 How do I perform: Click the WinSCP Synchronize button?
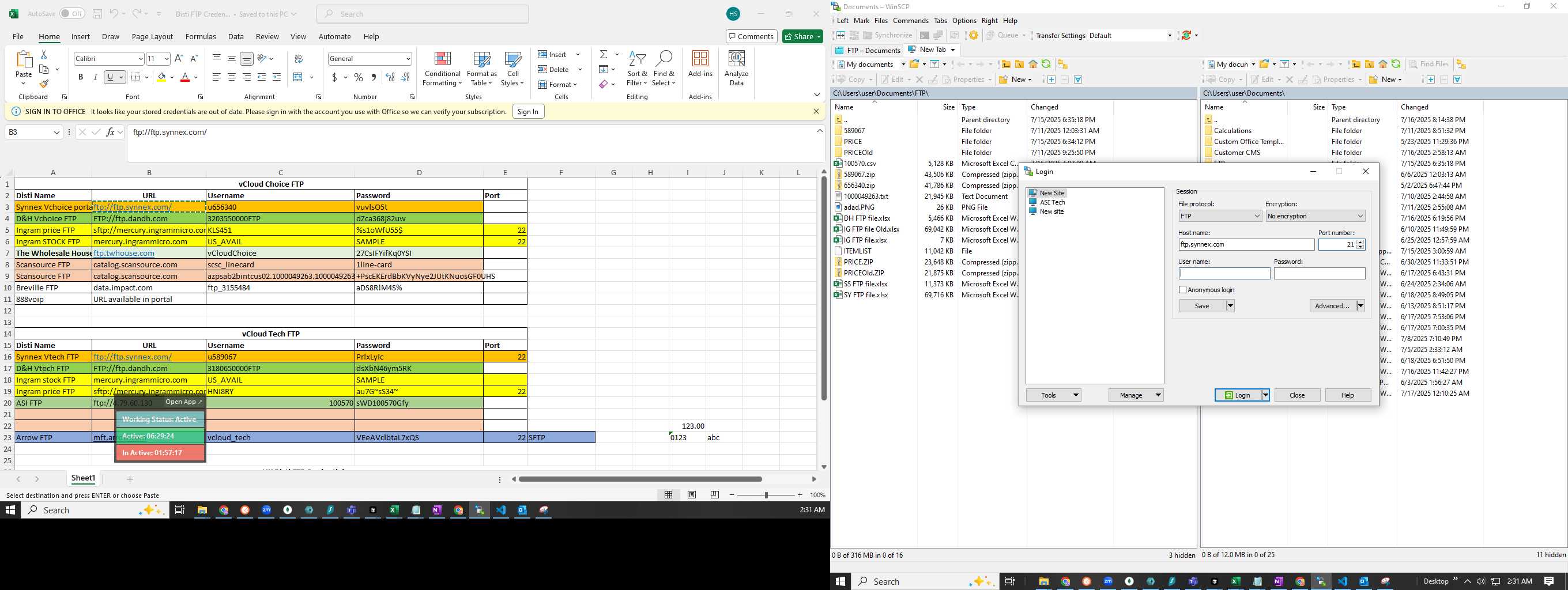888,35
